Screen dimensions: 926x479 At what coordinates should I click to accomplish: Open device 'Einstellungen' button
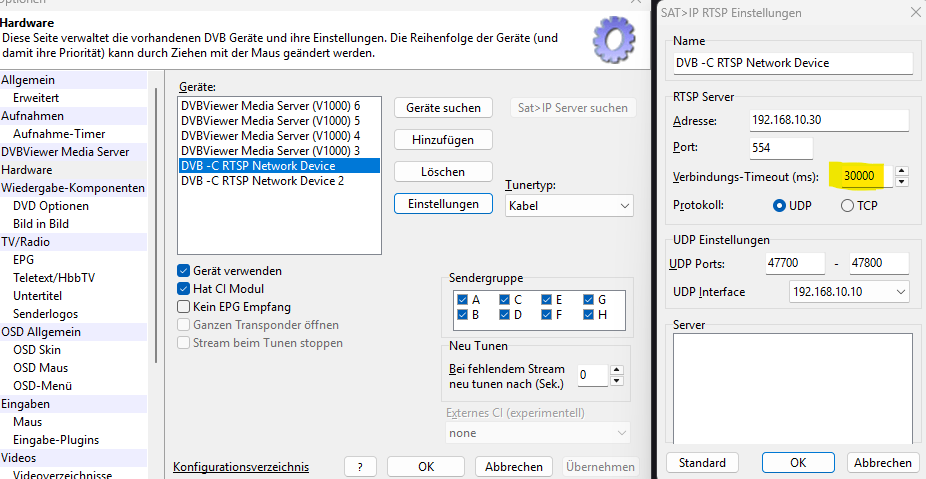click(443, 204)
